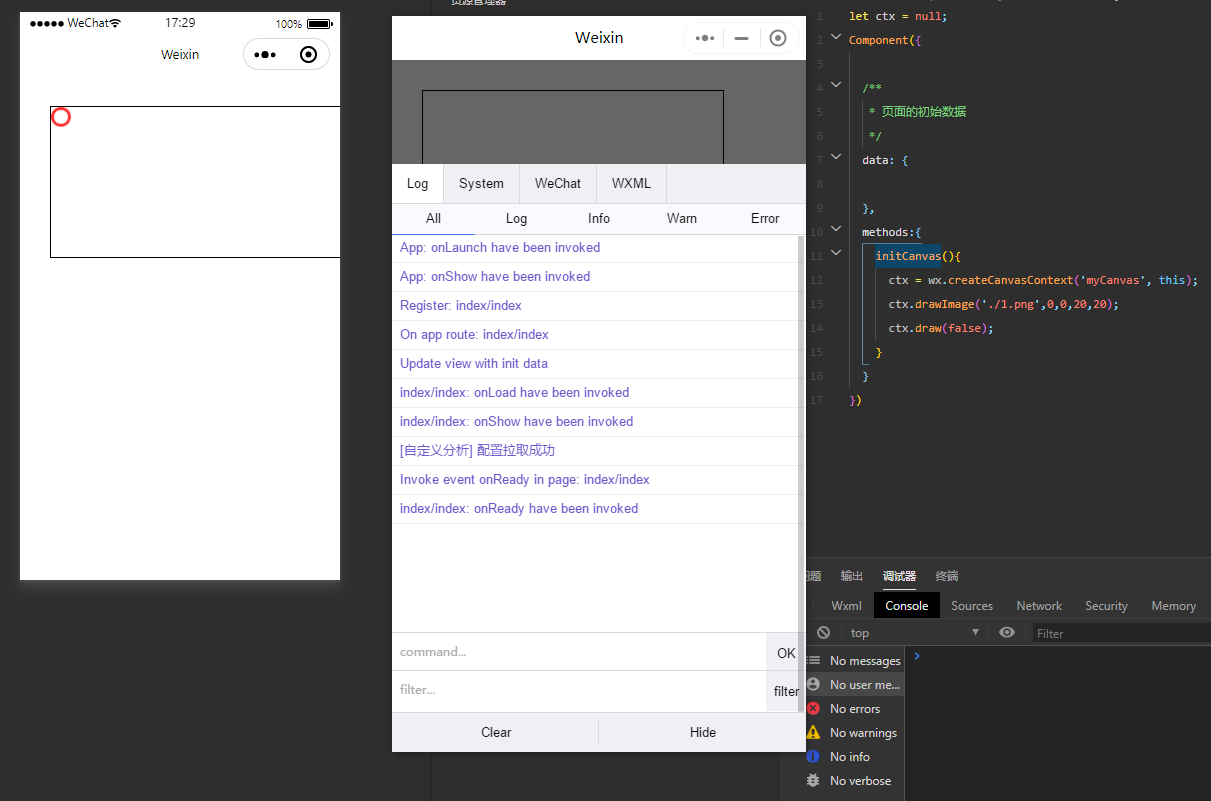Screen dimensions: 1211x801
Task: Click the simulator capsule close circle icon
Action: click(308, 55)
